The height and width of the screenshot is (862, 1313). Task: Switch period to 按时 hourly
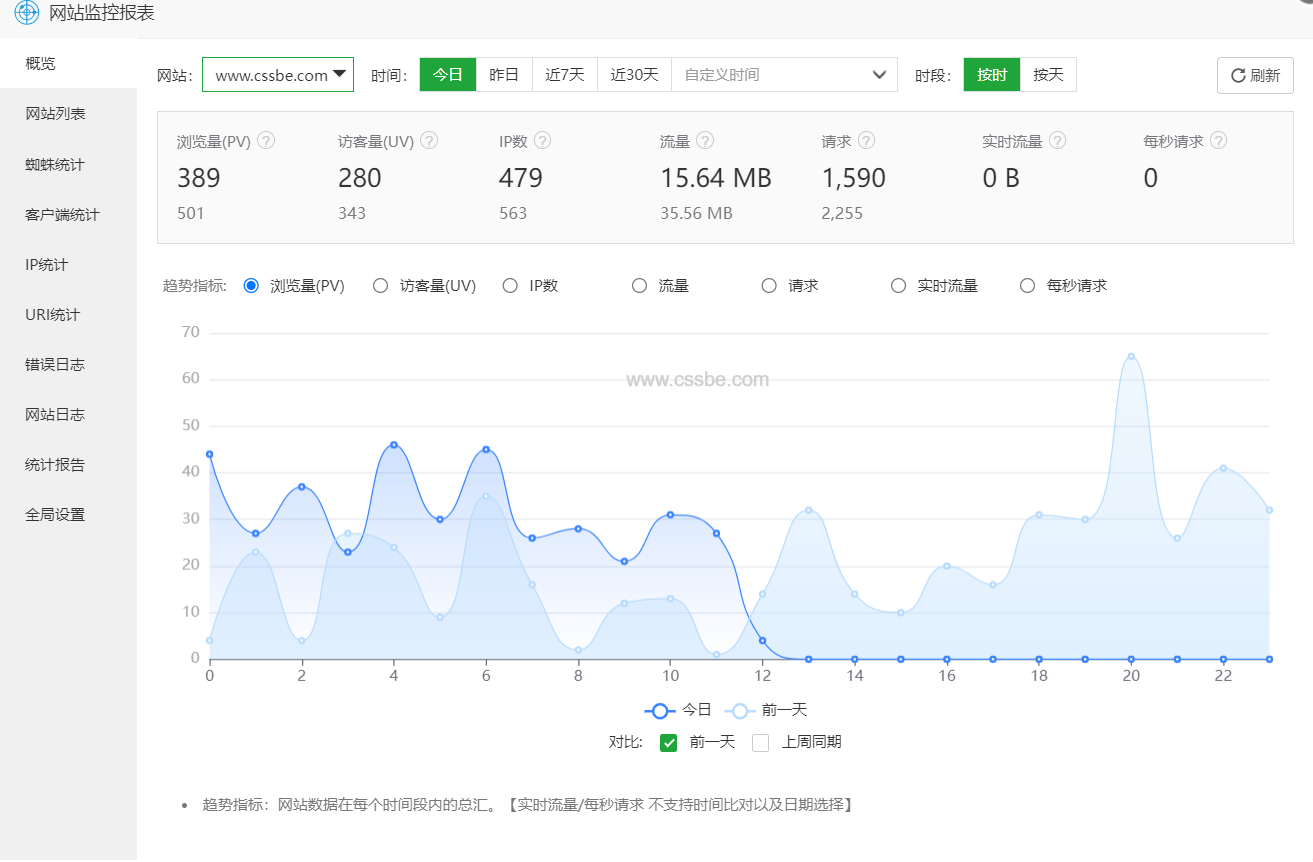992,75
